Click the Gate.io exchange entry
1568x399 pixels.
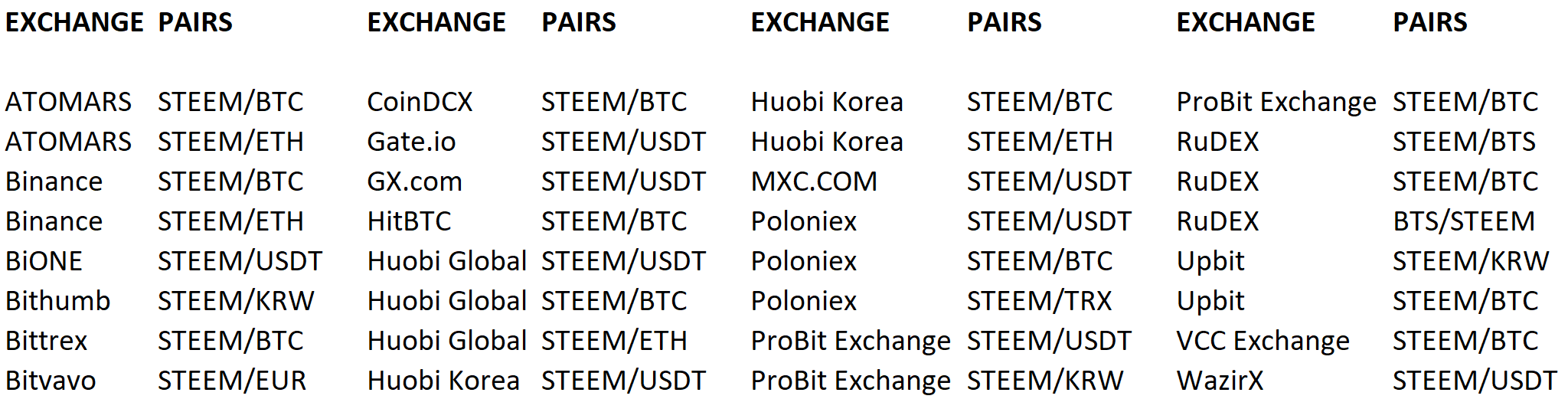pyautogui.click(x=411, y=142)
